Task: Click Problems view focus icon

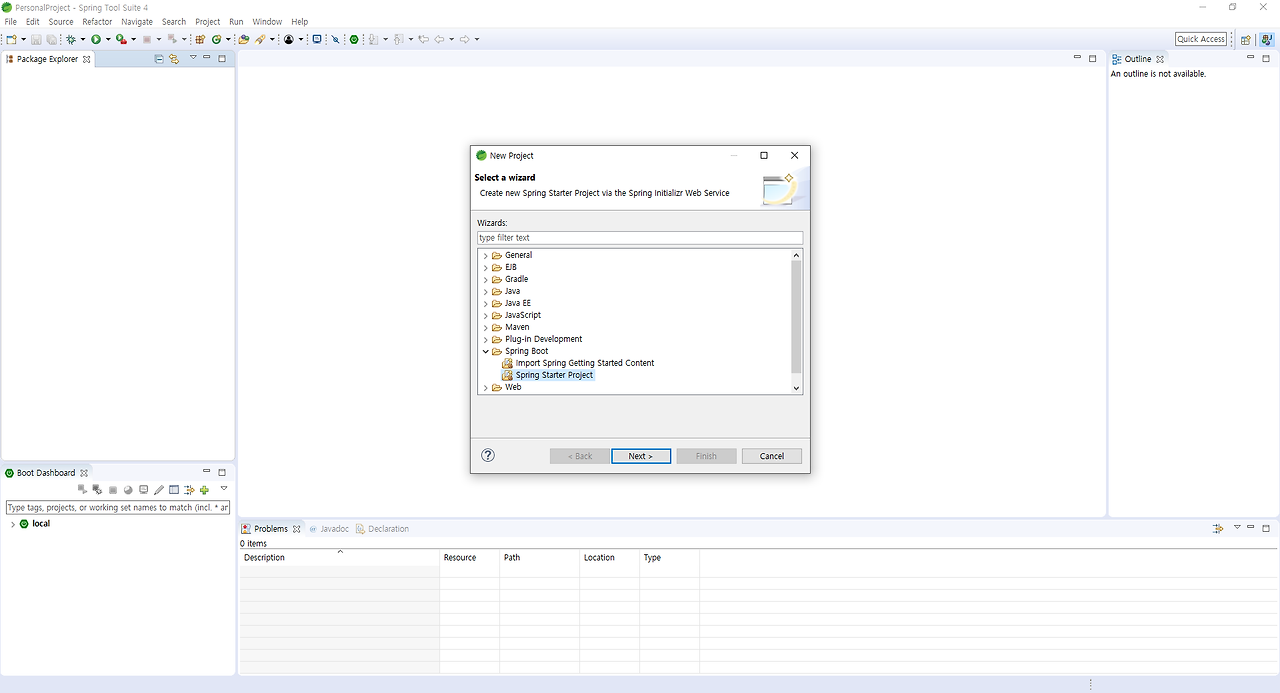Action: (1218, 528)
